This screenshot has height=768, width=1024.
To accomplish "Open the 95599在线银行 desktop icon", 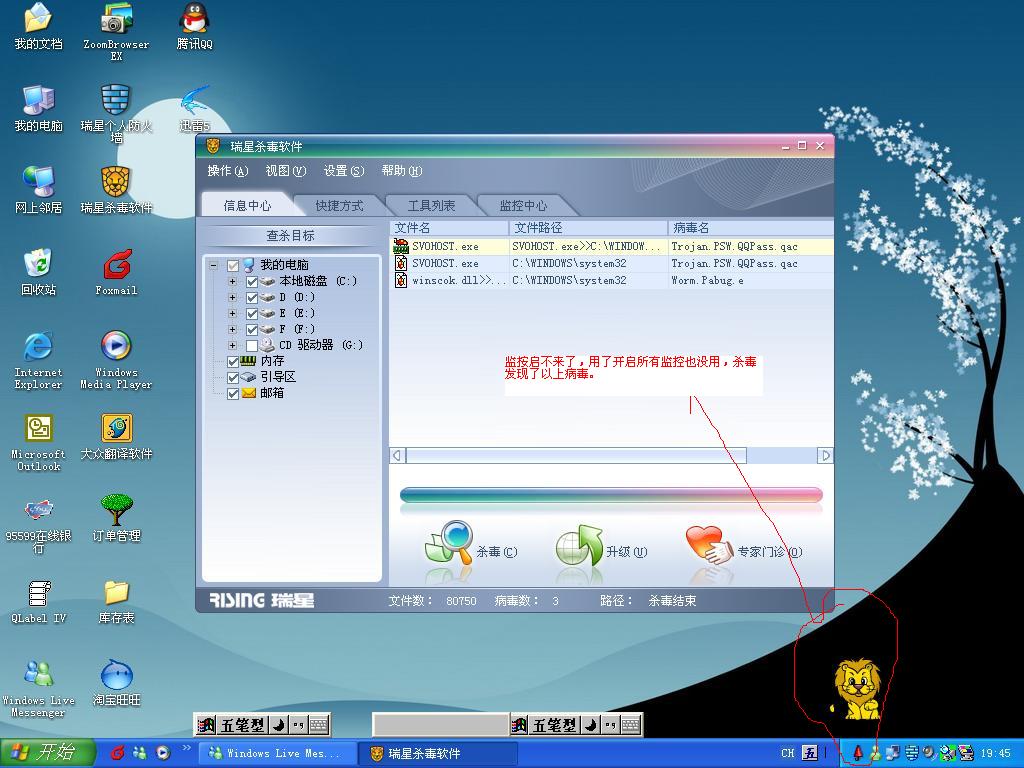I will coord(39,524).
